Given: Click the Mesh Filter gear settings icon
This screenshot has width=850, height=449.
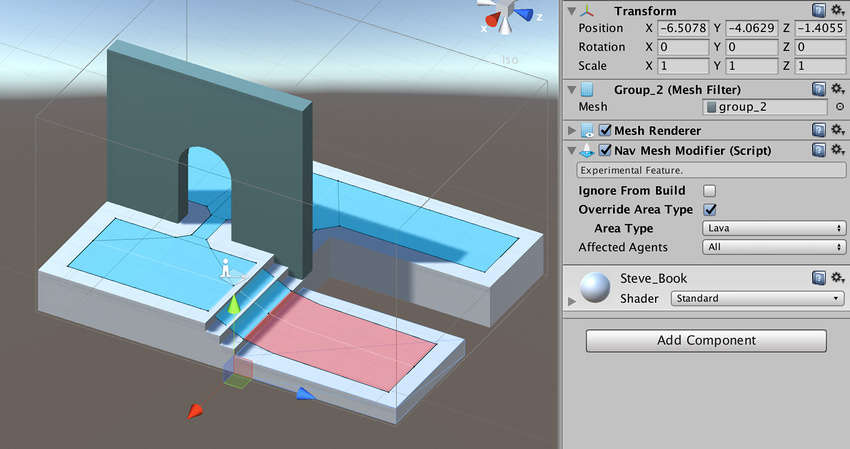Looking at the screenshot, I should pos(838,89).
